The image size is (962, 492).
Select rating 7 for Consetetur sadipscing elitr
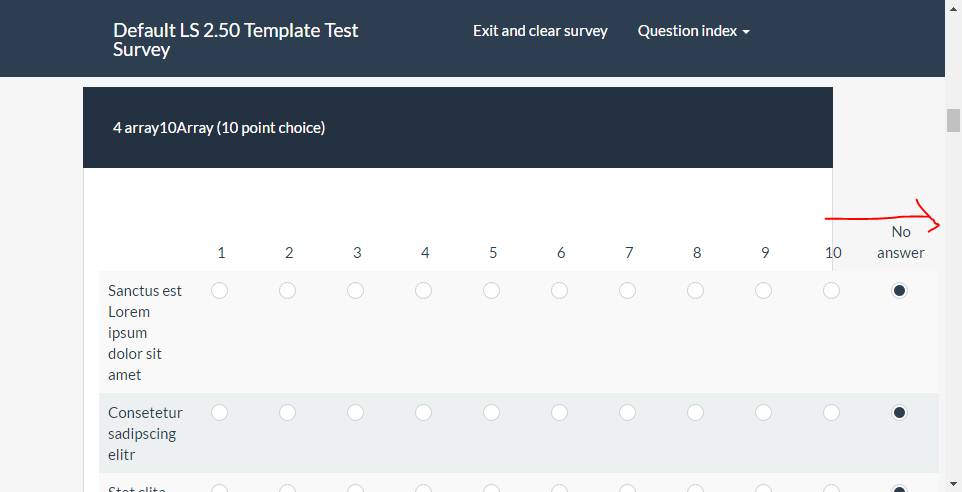[x=628, y=413]
